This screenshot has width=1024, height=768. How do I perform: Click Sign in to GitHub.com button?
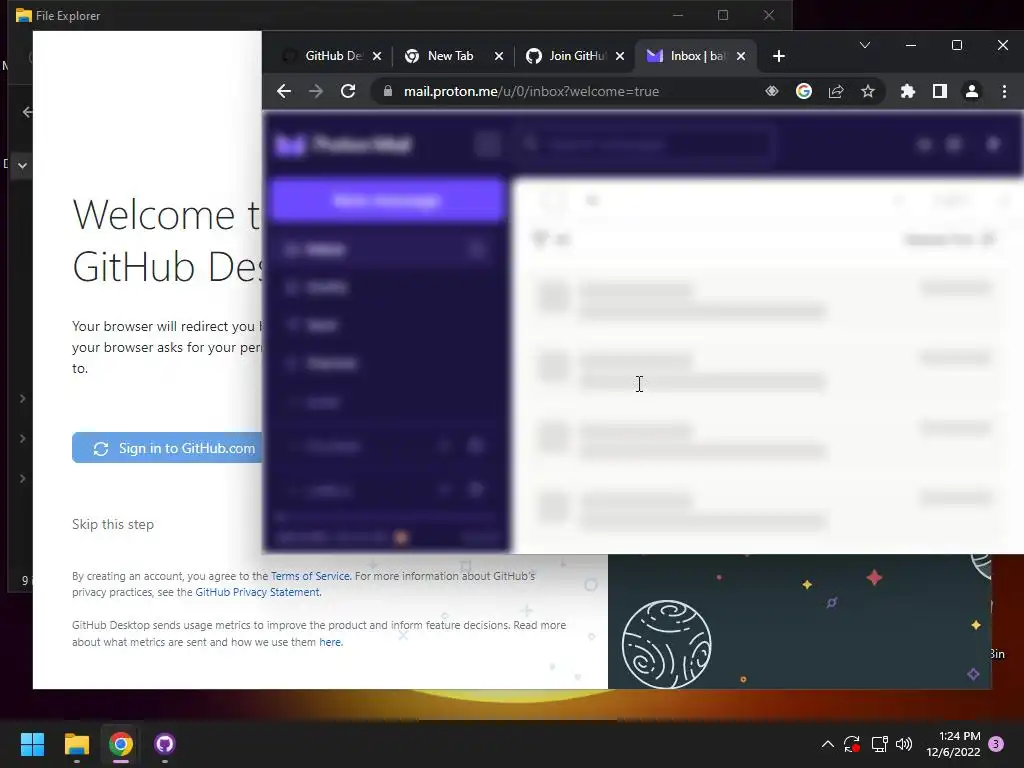[168, 448]
